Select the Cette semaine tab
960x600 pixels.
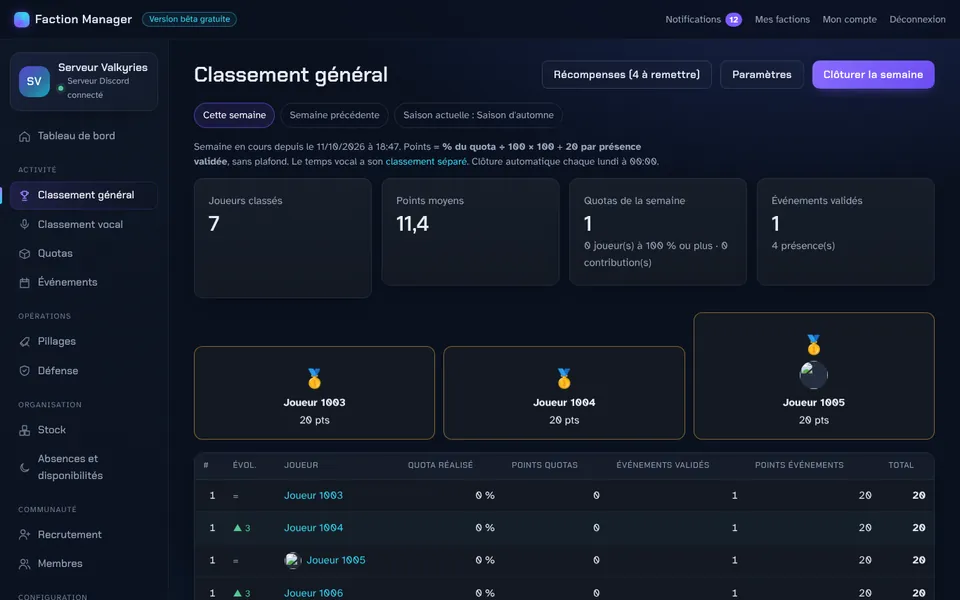tap(234, 115)
